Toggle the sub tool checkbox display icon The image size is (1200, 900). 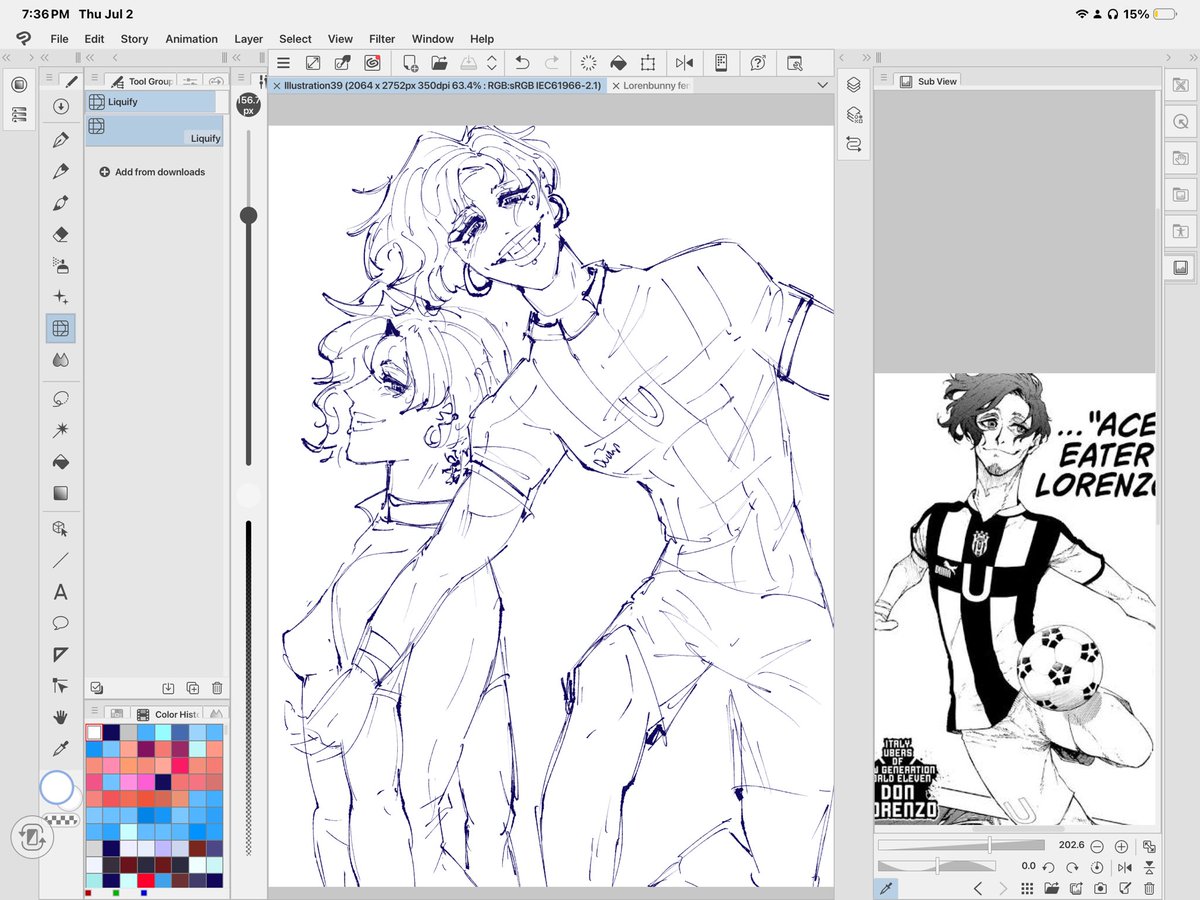pyautogui.click(x=96, y=688)
